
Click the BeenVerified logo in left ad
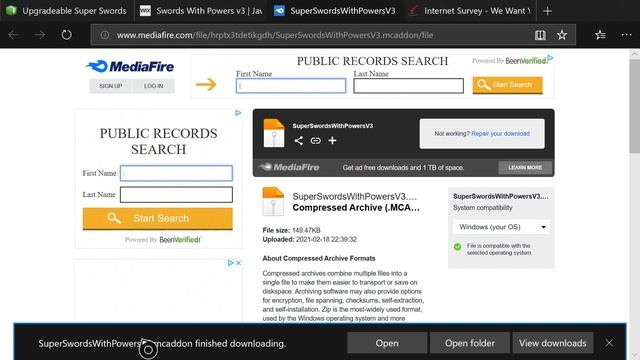tap(180, 240)
